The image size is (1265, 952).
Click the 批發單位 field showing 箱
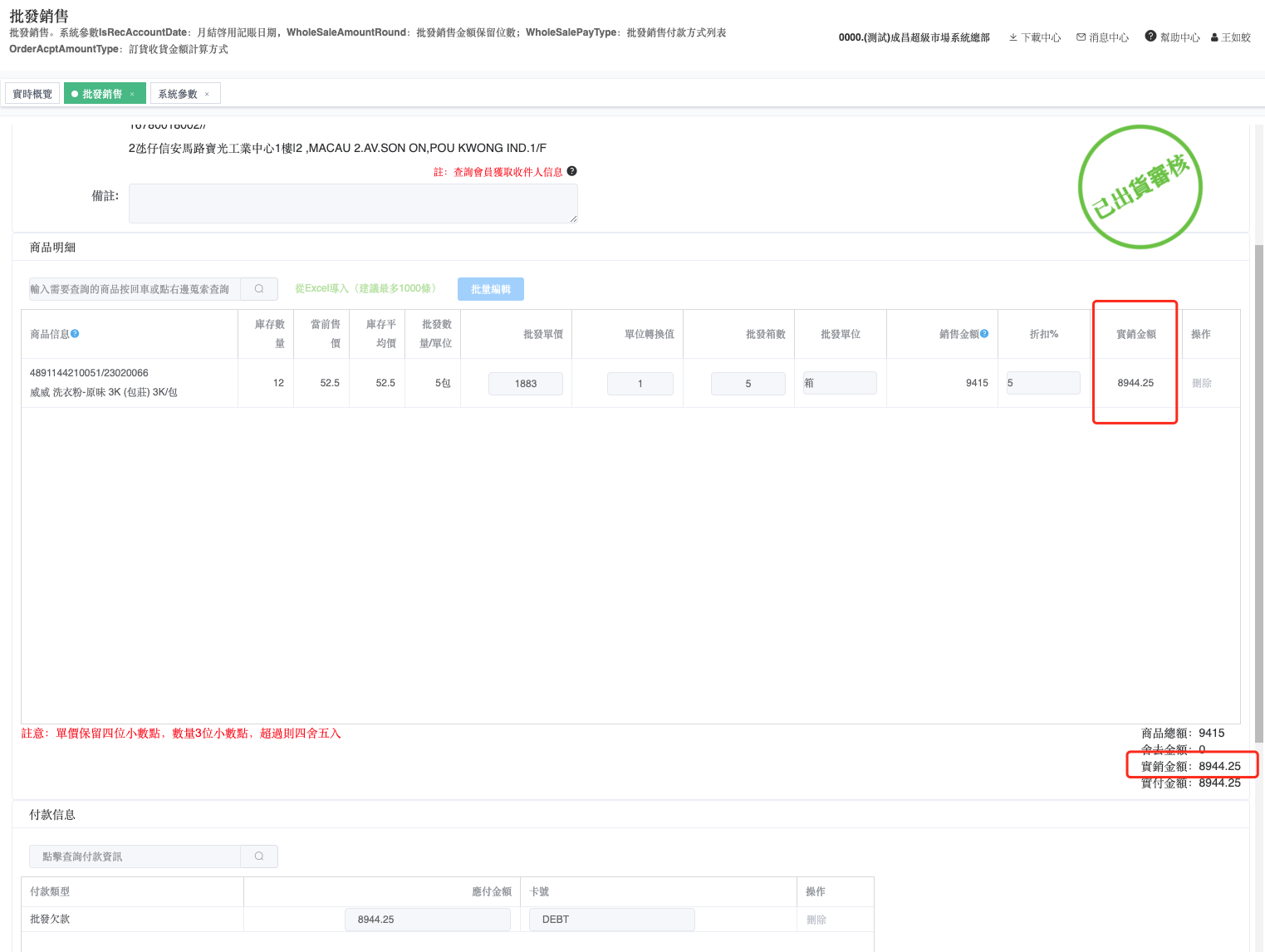pyautogui.click(x=840, y=383)
